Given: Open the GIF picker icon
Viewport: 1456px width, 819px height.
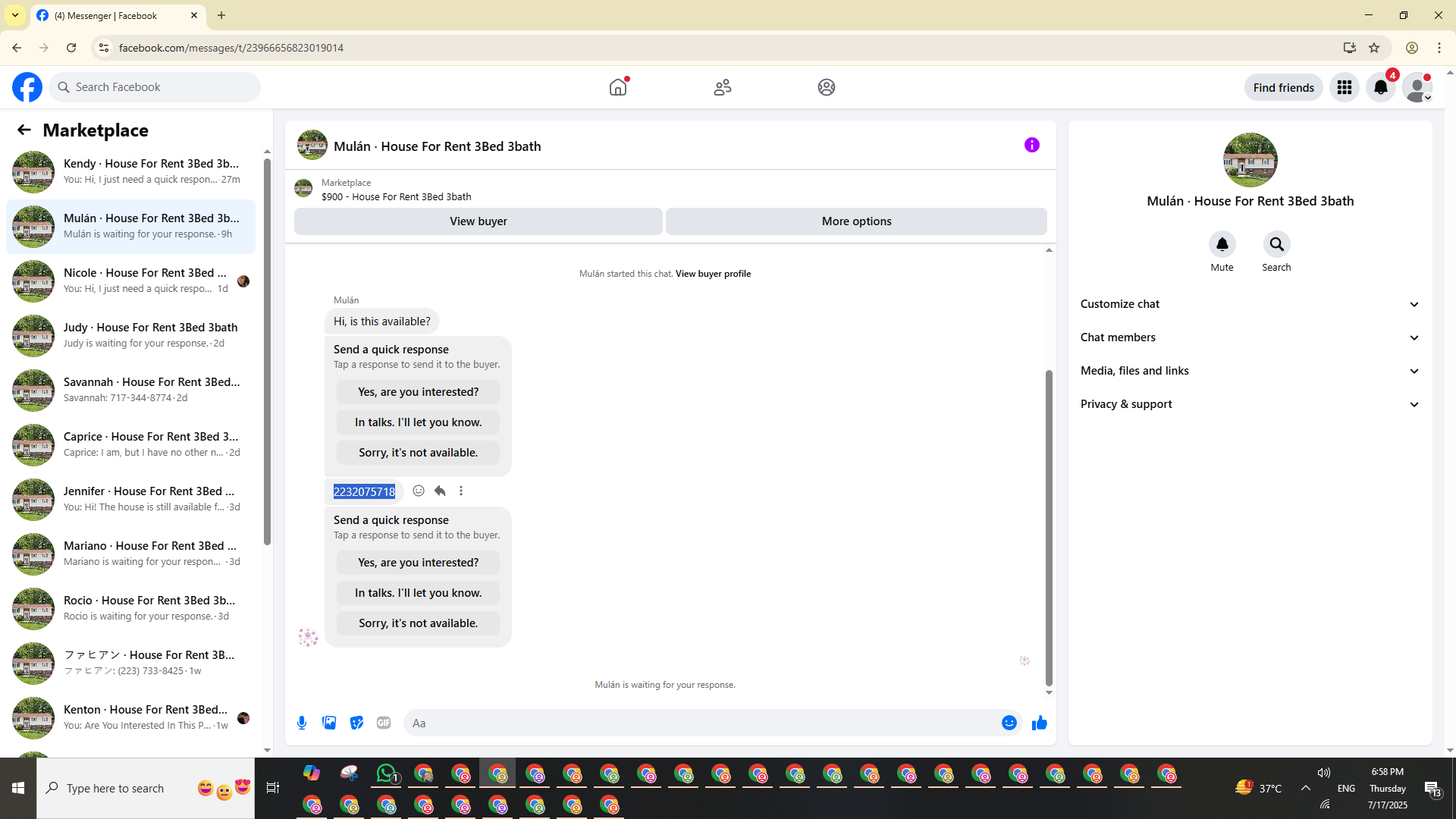Looking at the screenshot, I should pyautogui.click(x=384, y=723).
